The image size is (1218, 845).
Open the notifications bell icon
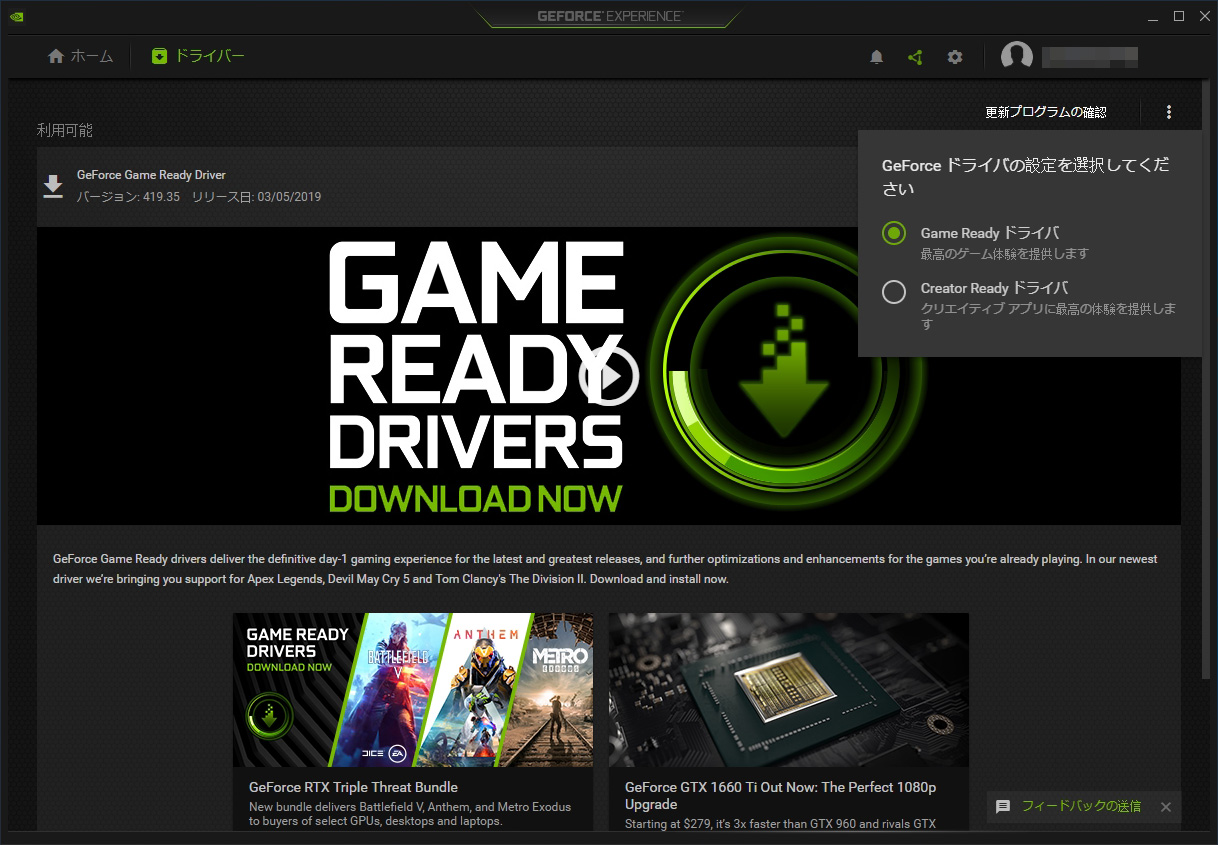click(x=877, y=57)
